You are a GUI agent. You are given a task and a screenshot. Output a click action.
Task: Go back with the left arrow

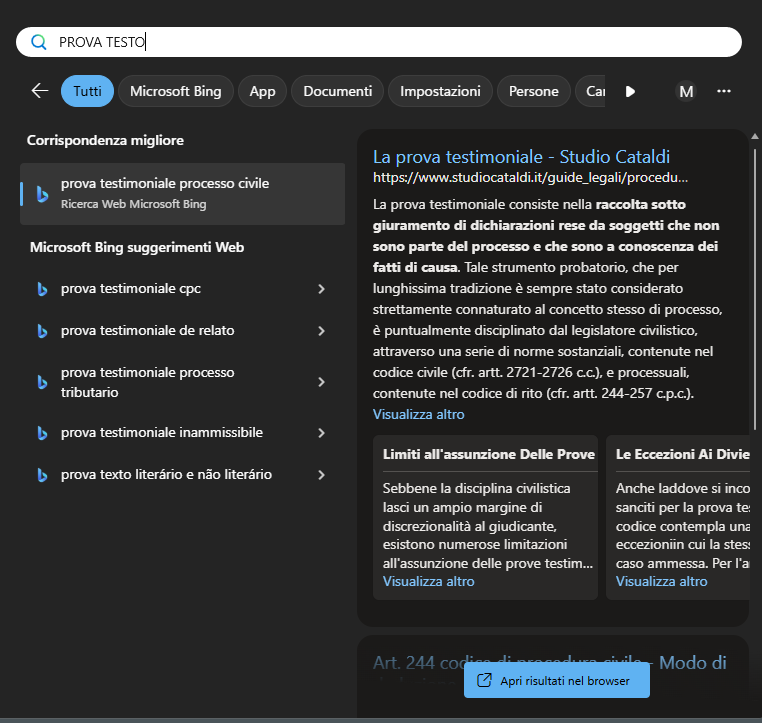pos(40,90)
